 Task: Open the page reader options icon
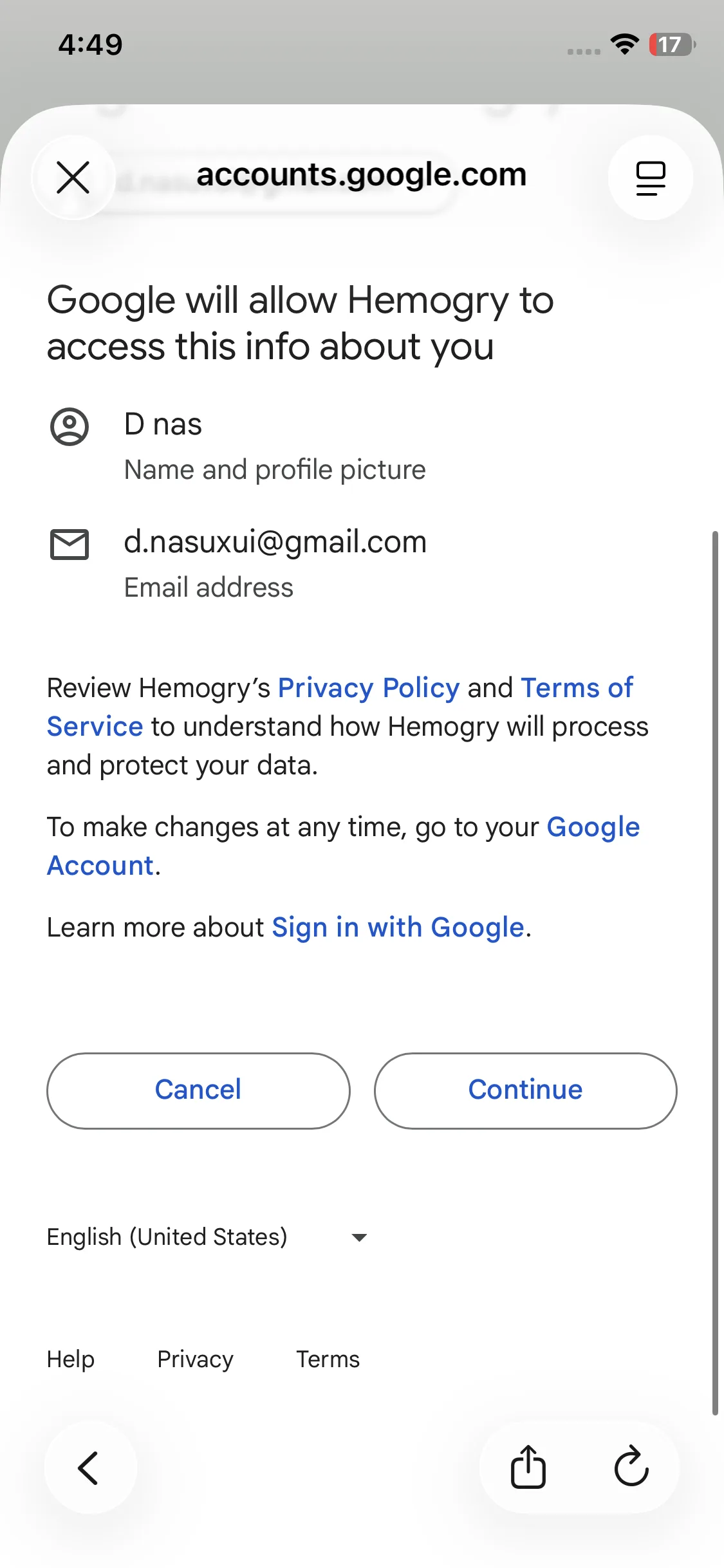pyautogui.click(x=650, y=177)
